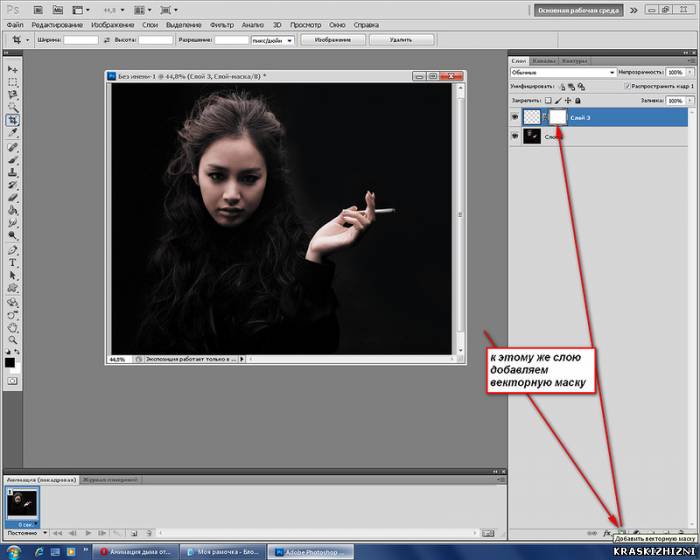Select the Type tool
This screenshot has width=700, height=560.
(x=12, y=263)
